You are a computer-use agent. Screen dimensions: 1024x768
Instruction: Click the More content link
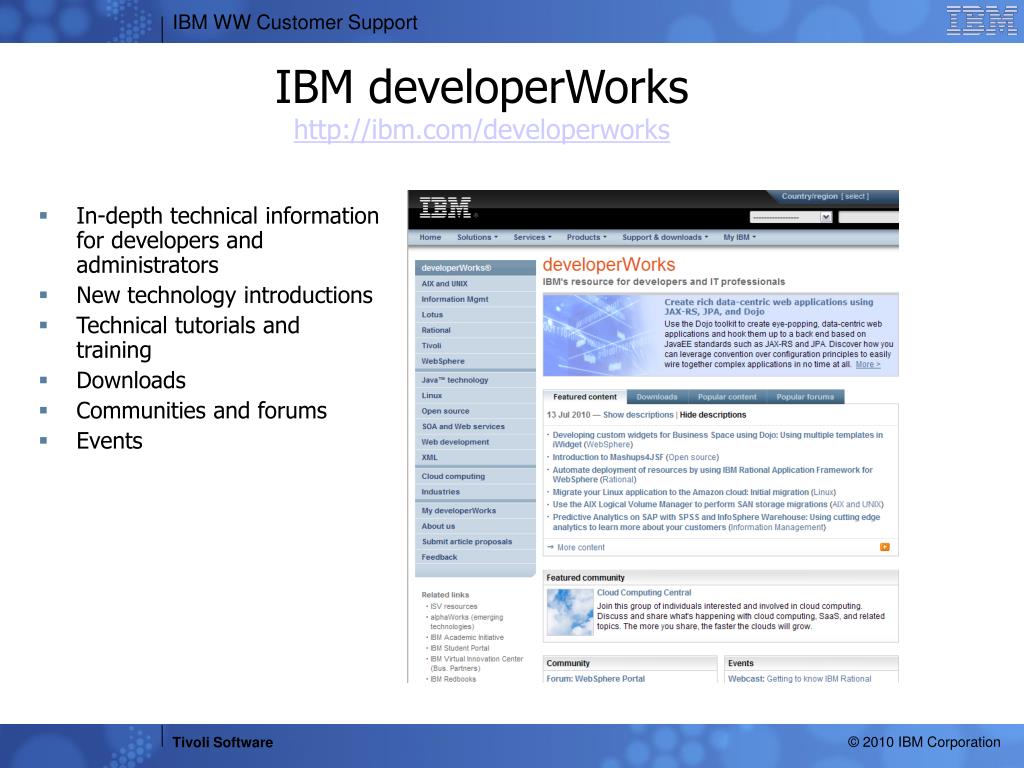coord(581,547)
